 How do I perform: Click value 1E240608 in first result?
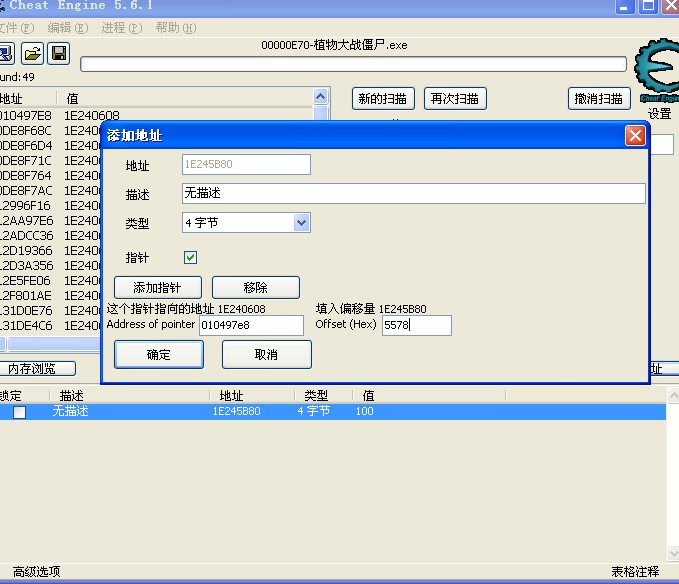pos(92,116)
